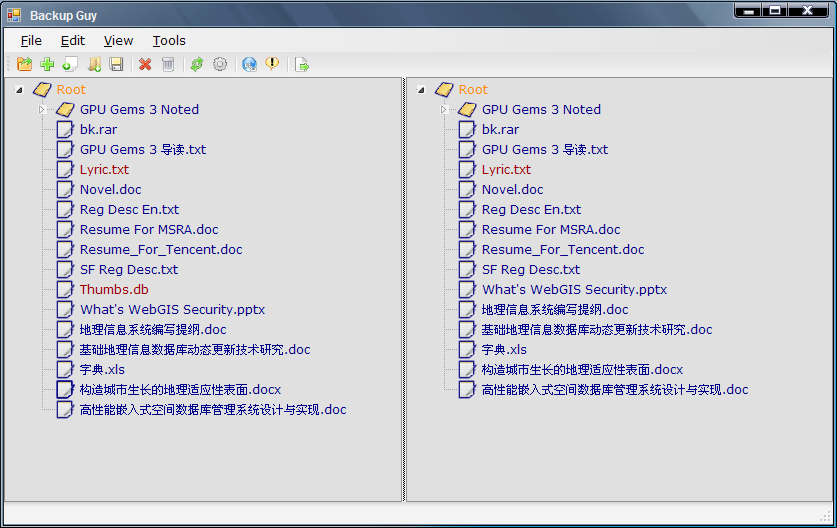Select What's WebGIS Security.pptx in right pane
This screenshot has width=837, height=528.
click(574, 290)
